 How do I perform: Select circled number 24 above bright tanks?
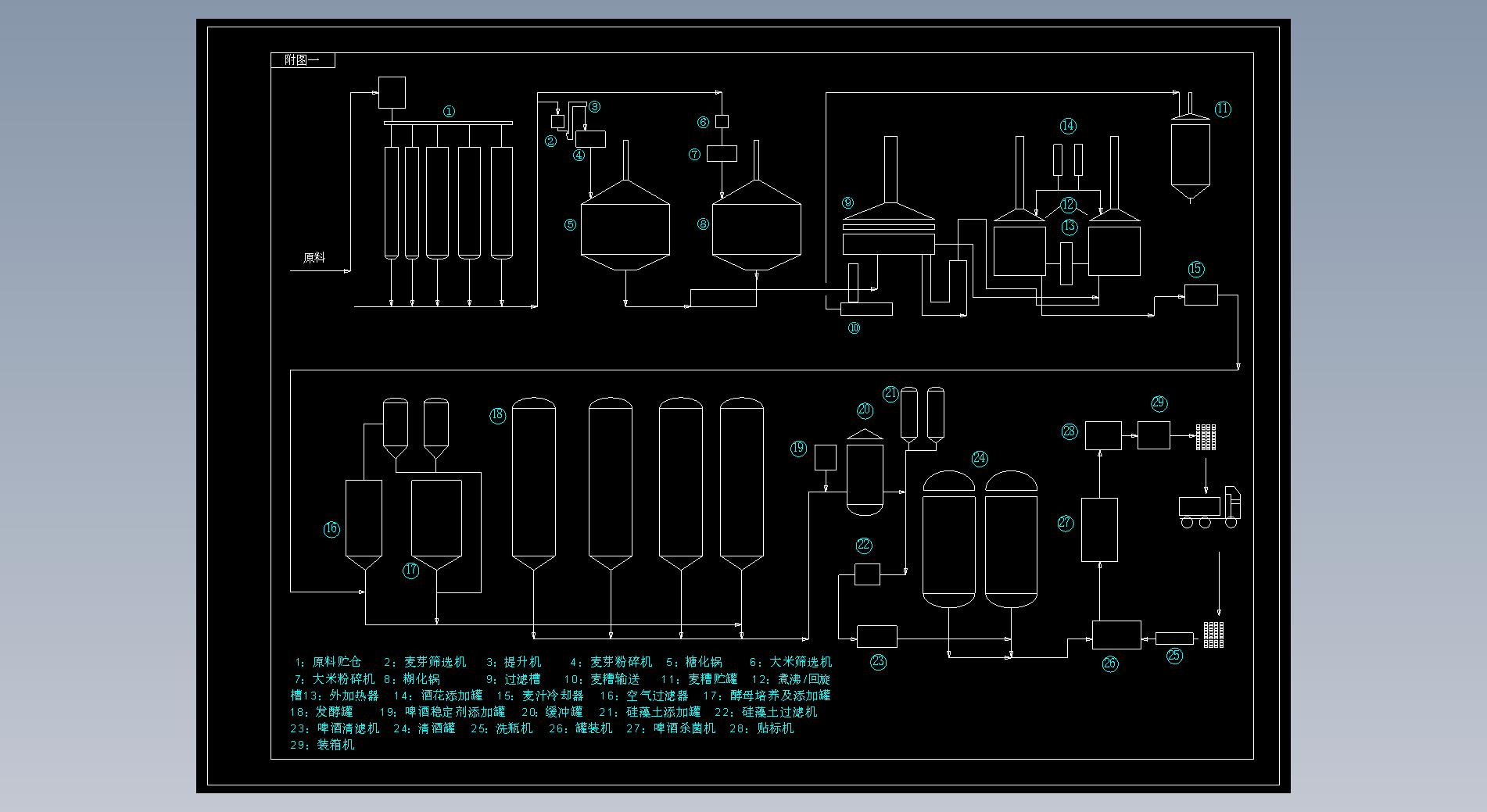coord(980,459)
